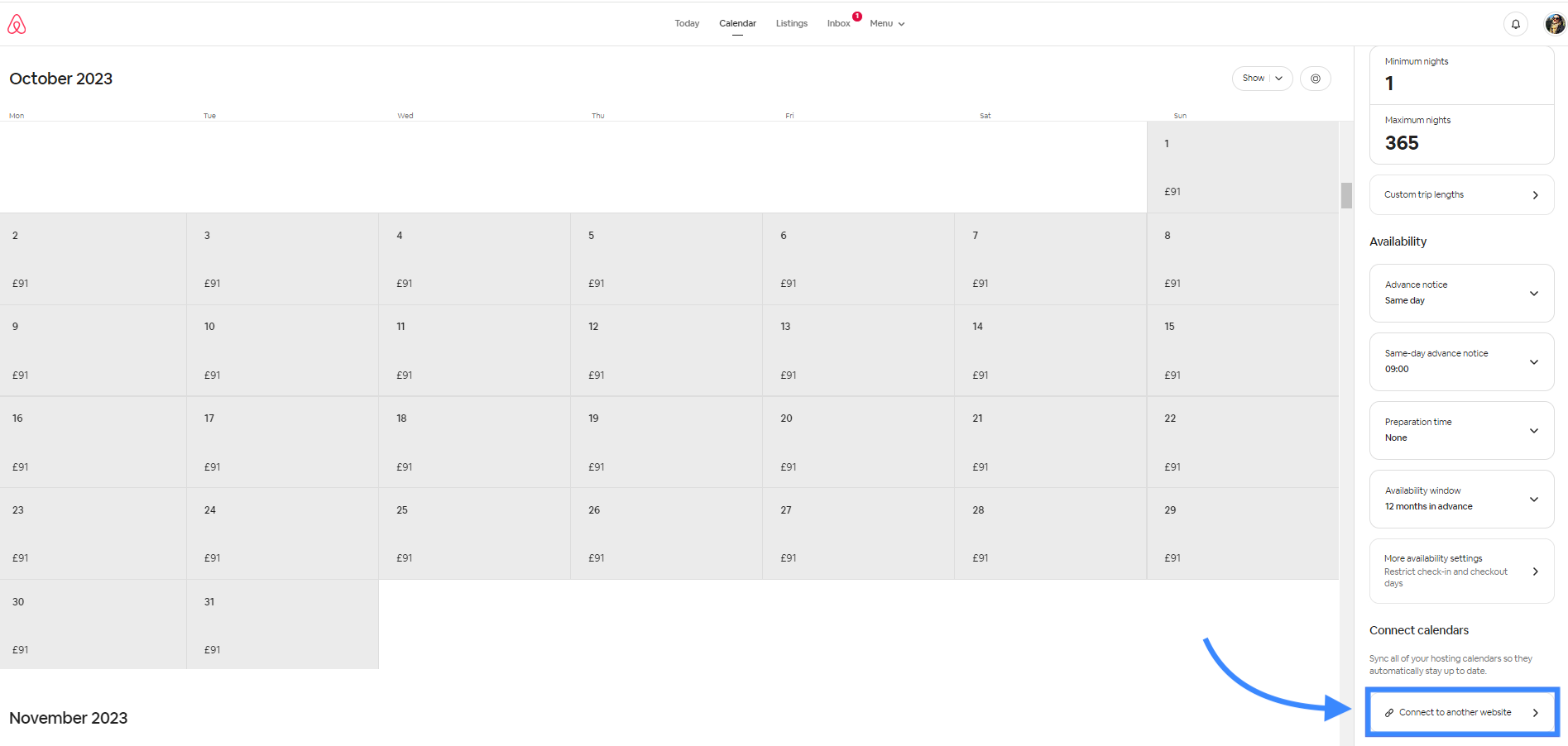Expand the Advance notice dropdown
Image resolution: width=1568 pixels, height=746 pixels.
(x=1533, y=294)
